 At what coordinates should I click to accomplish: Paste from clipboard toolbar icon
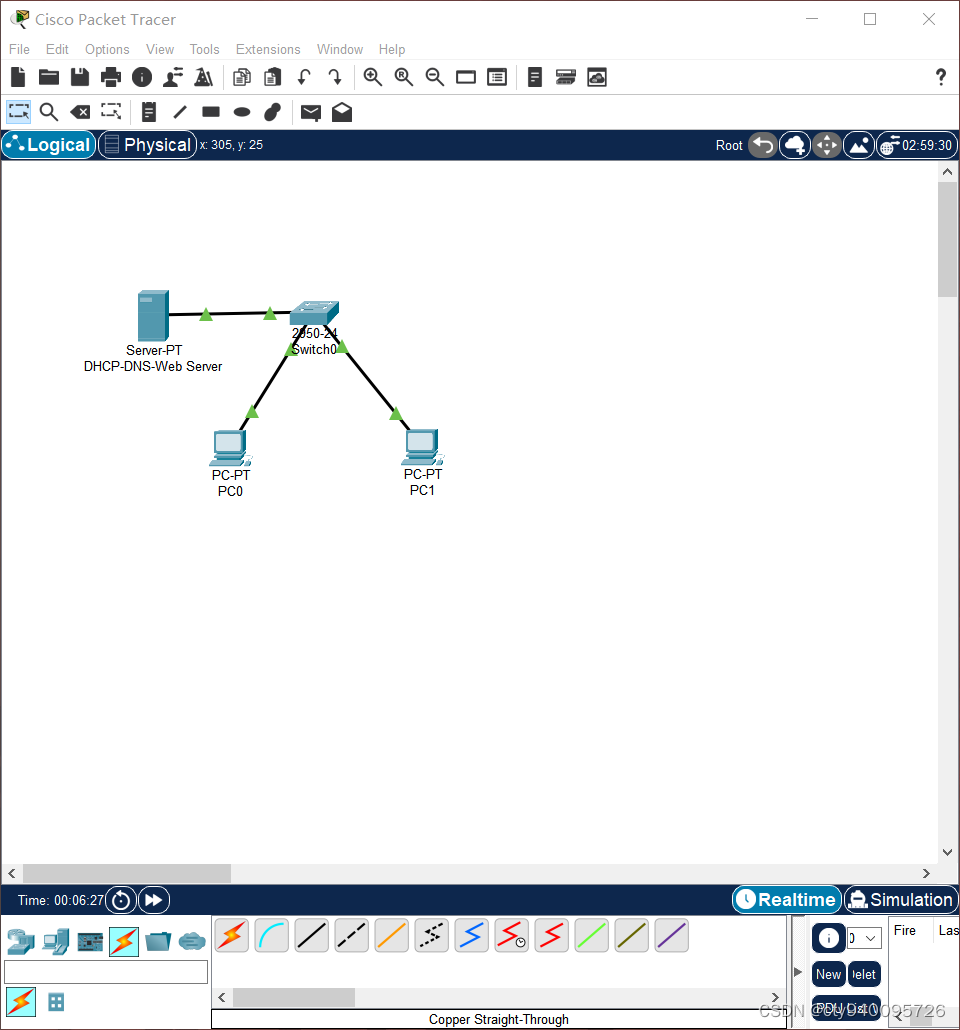click(273, 78)
